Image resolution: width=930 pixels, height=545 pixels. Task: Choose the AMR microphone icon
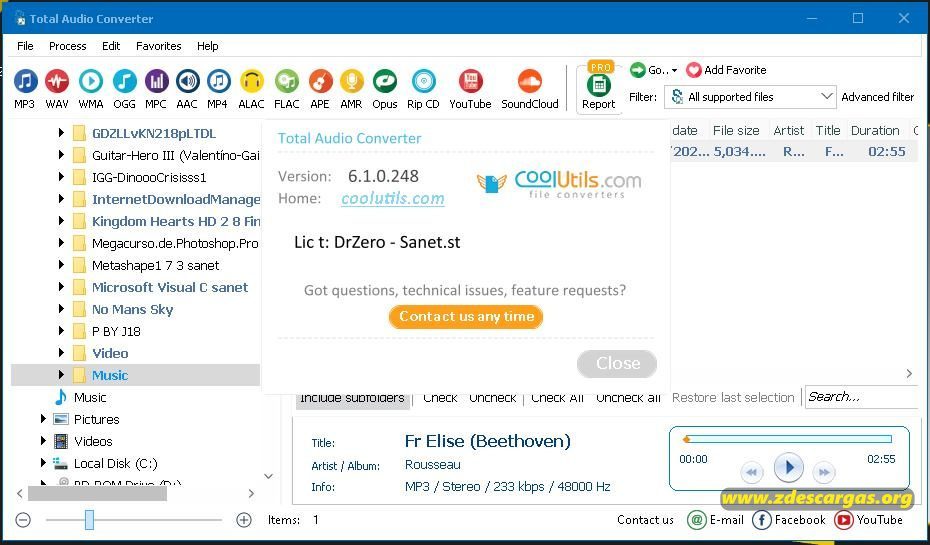click(x=351, y=82)
